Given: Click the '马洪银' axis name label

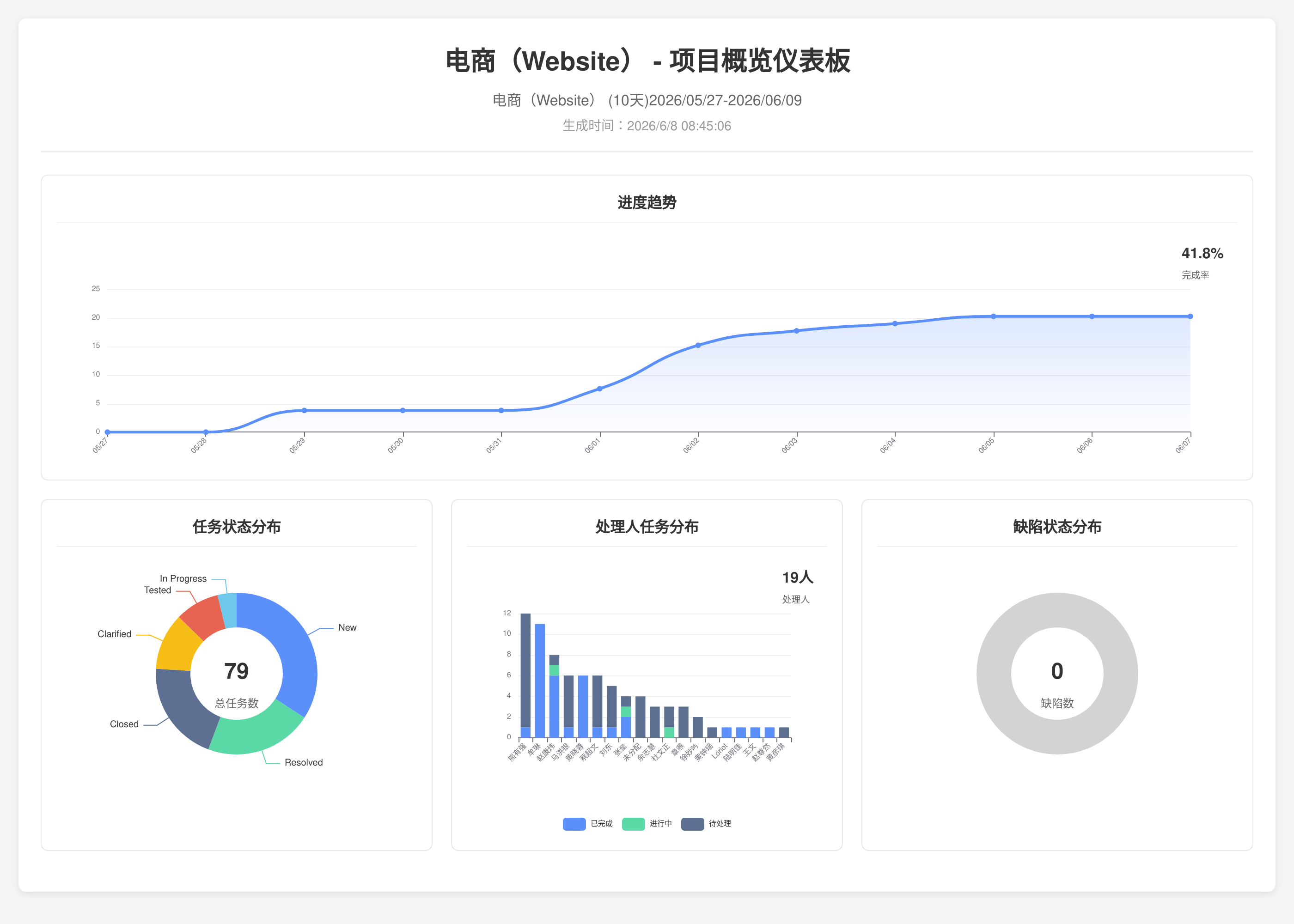Looking at the screenshot, I should pos(560,752).
